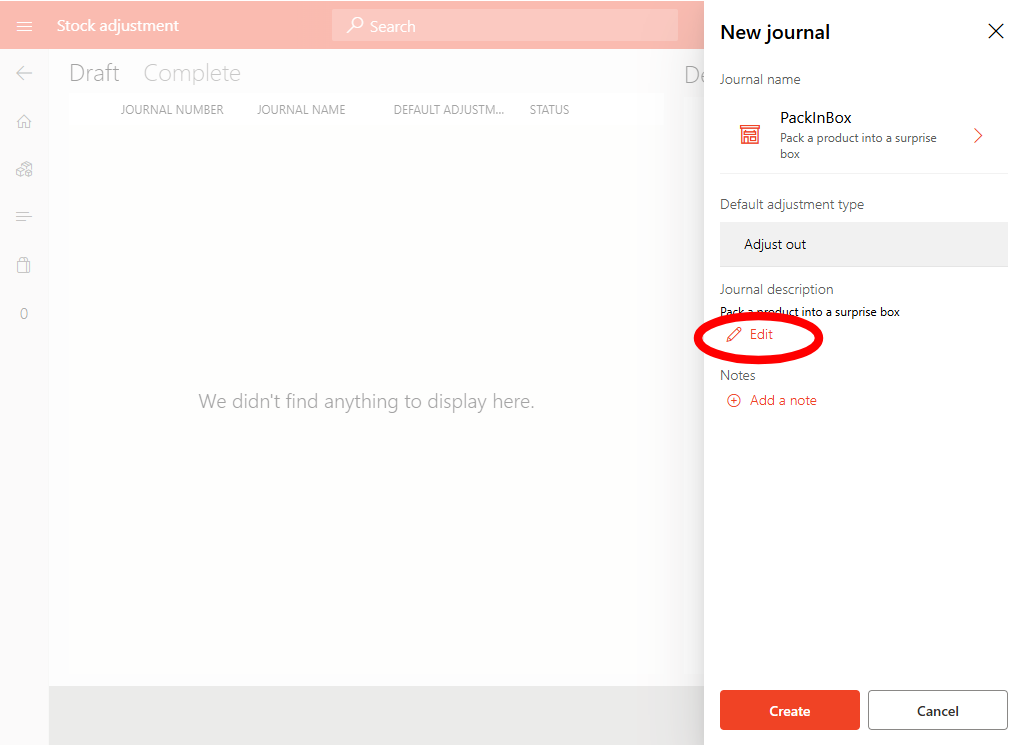Switch to the Complete tab
This screenshot has height=745, width=1023.
coord(192,73)
